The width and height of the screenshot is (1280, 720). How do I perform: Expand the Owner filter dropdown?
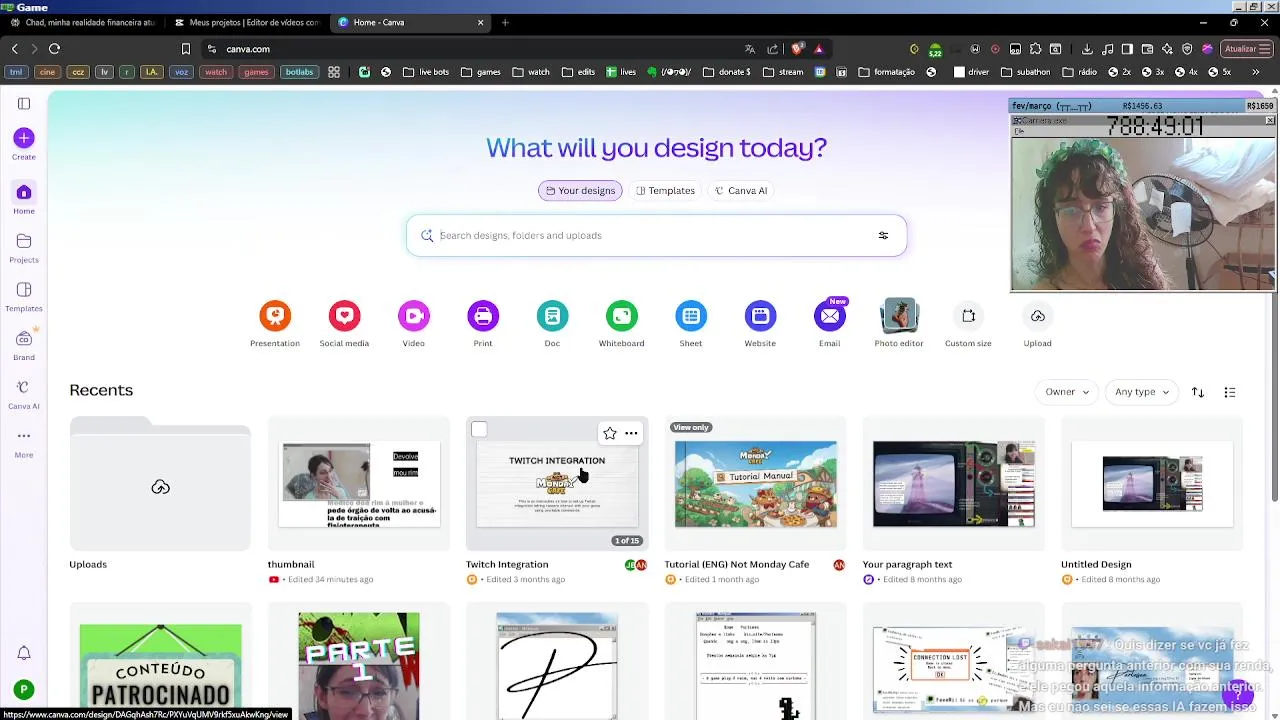coord(1067,392)
